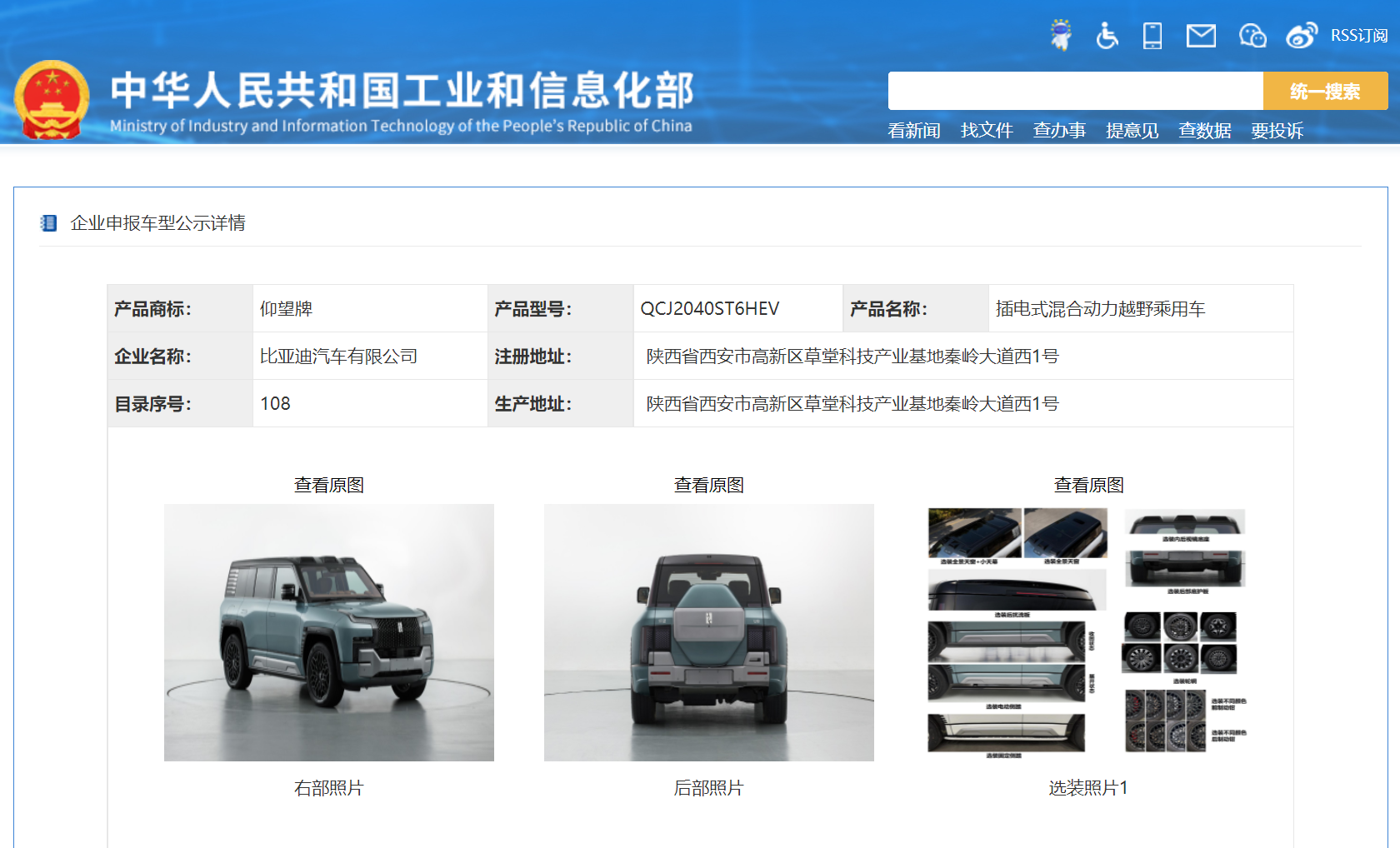The width and height of the screenshot is (1400, 848).
Task: Click the RSS订阅 link
Action: pos(1358,36)
